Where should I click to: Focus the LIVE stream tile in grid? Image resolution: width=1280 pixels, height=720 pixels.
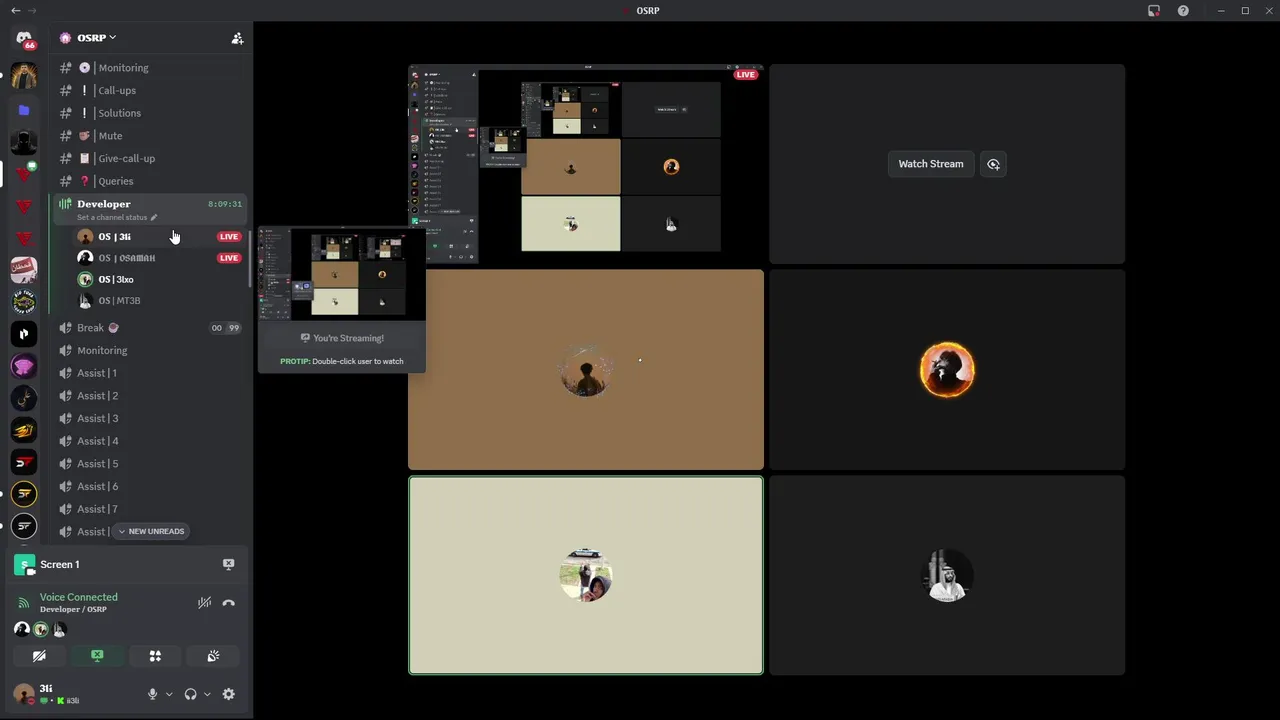(586, 164)
